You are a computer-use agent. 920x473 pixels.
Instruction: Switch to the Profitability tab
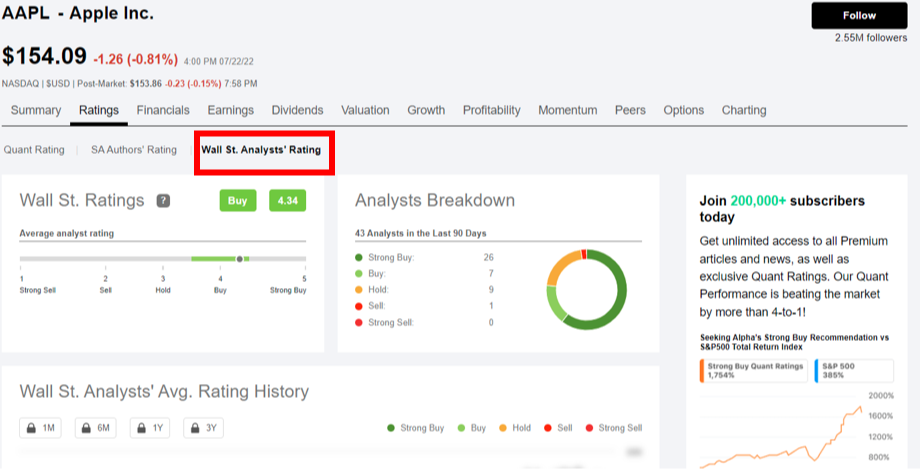[x=492, y=110]
